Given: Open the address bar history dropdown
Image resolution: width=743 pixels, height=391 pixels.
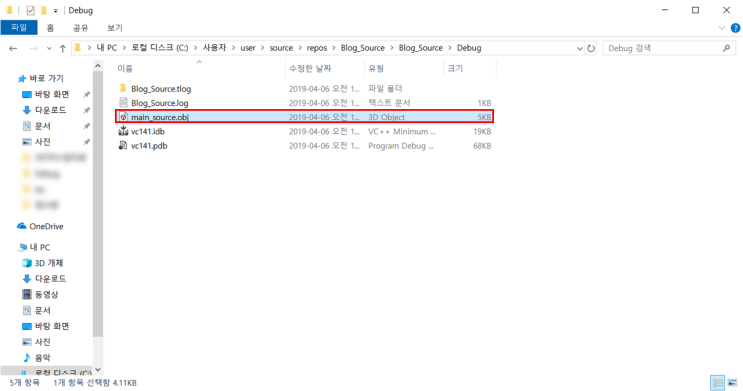Looking at the screenshot, I should pyautogui.click(x=580, y=48).
